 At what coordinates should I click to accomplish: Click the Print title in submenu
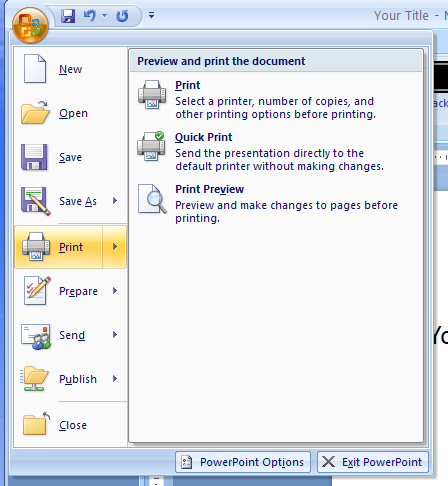(188, 85)
